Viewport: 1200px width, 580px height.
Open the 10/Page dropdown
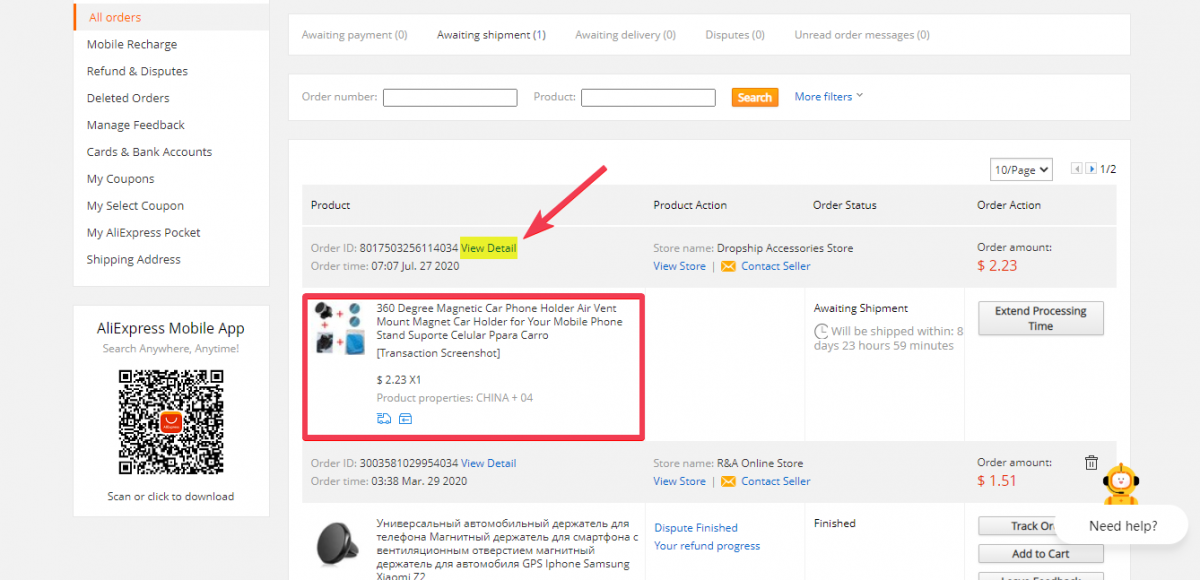click(x=1021, y=170)
